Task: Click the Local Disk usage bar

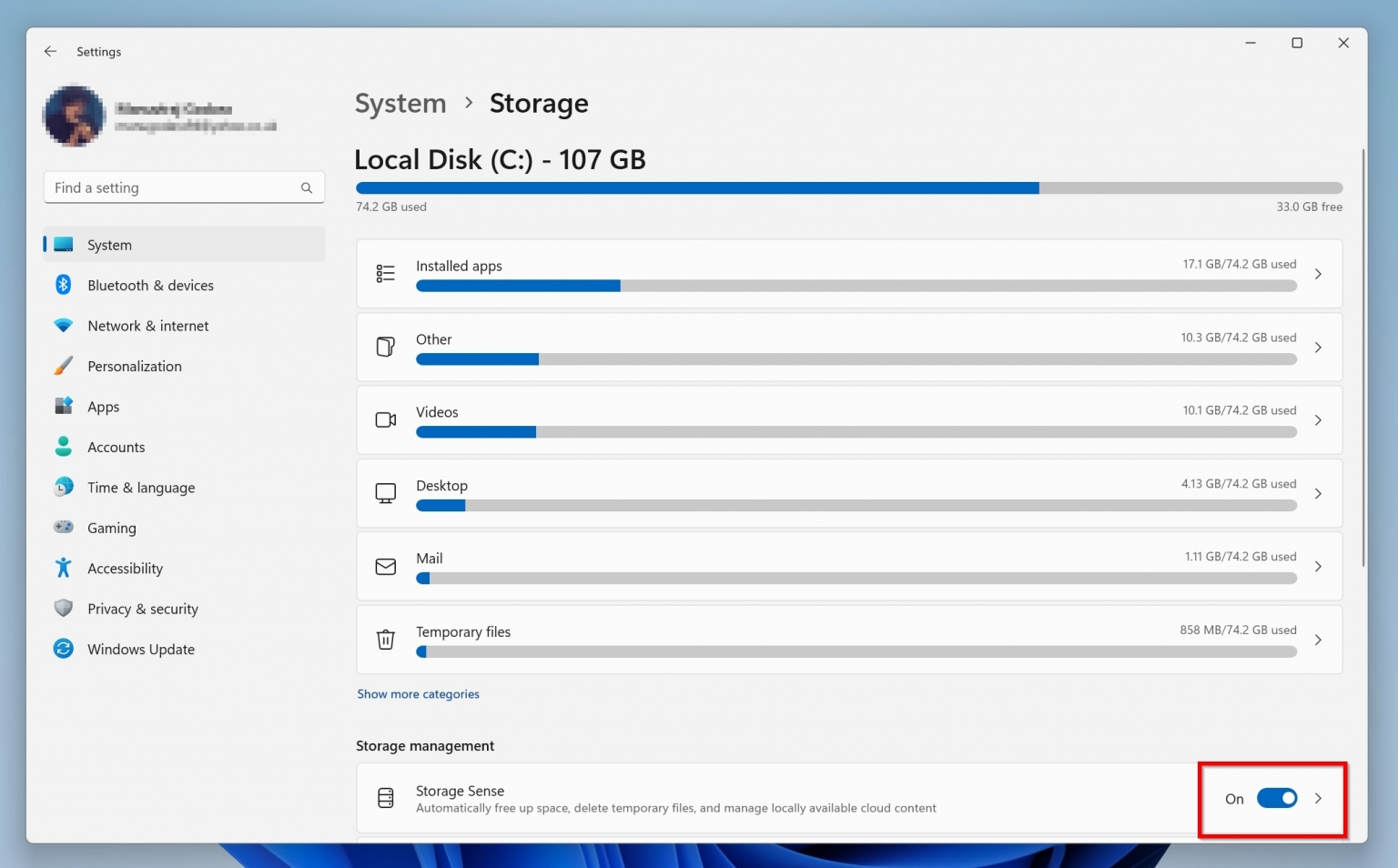Action: point(848,187)
